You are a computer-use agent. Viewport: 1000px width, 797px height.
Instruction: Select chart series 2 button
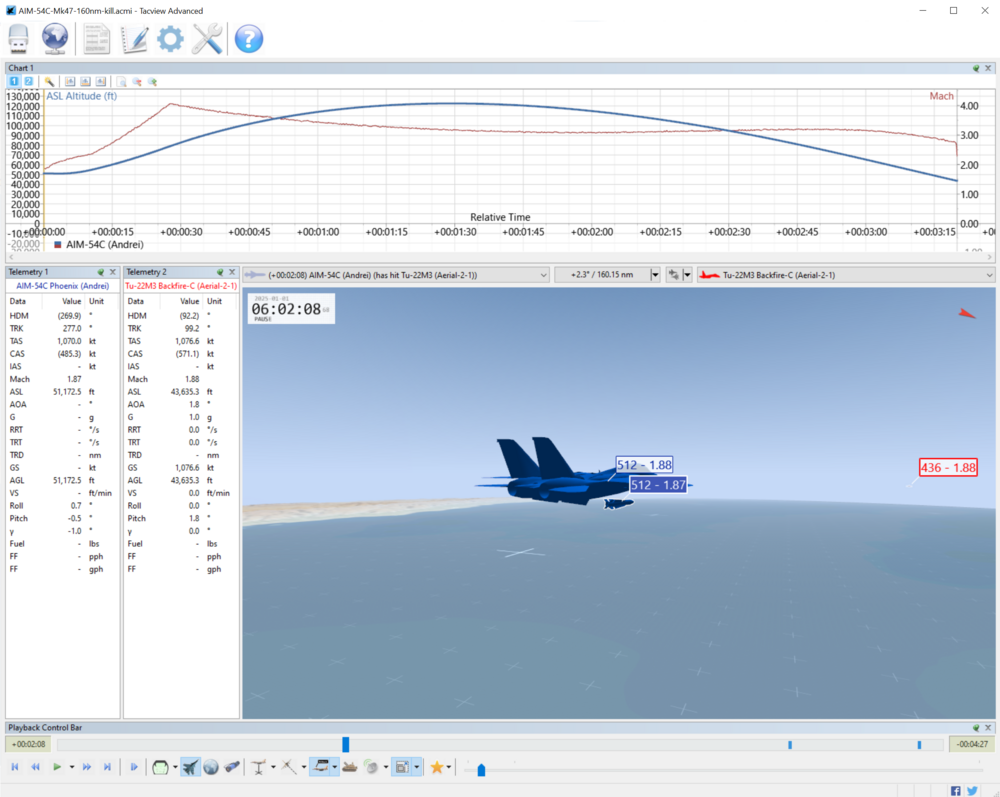(28, 82)
